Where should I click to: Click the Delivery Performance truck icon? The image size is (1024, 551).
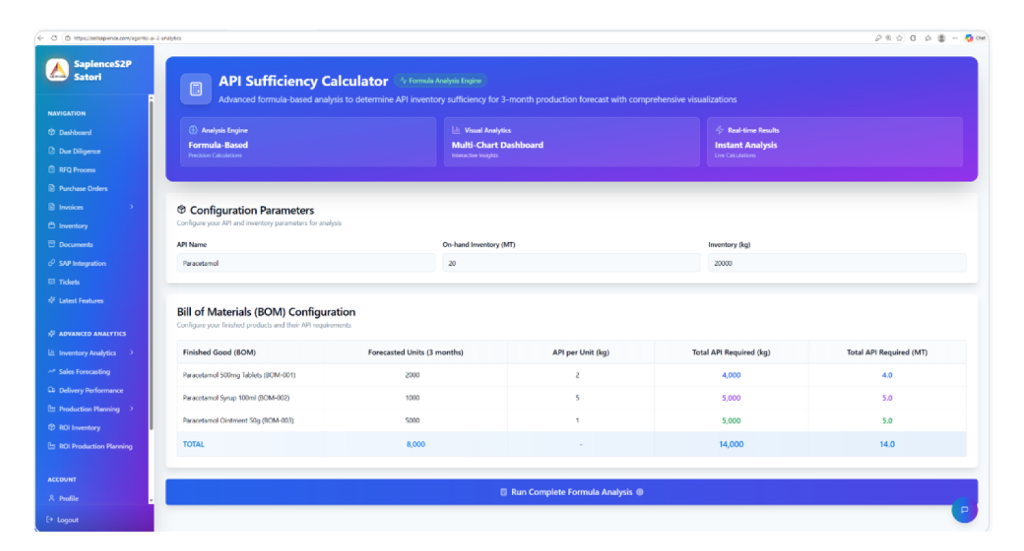52,390
